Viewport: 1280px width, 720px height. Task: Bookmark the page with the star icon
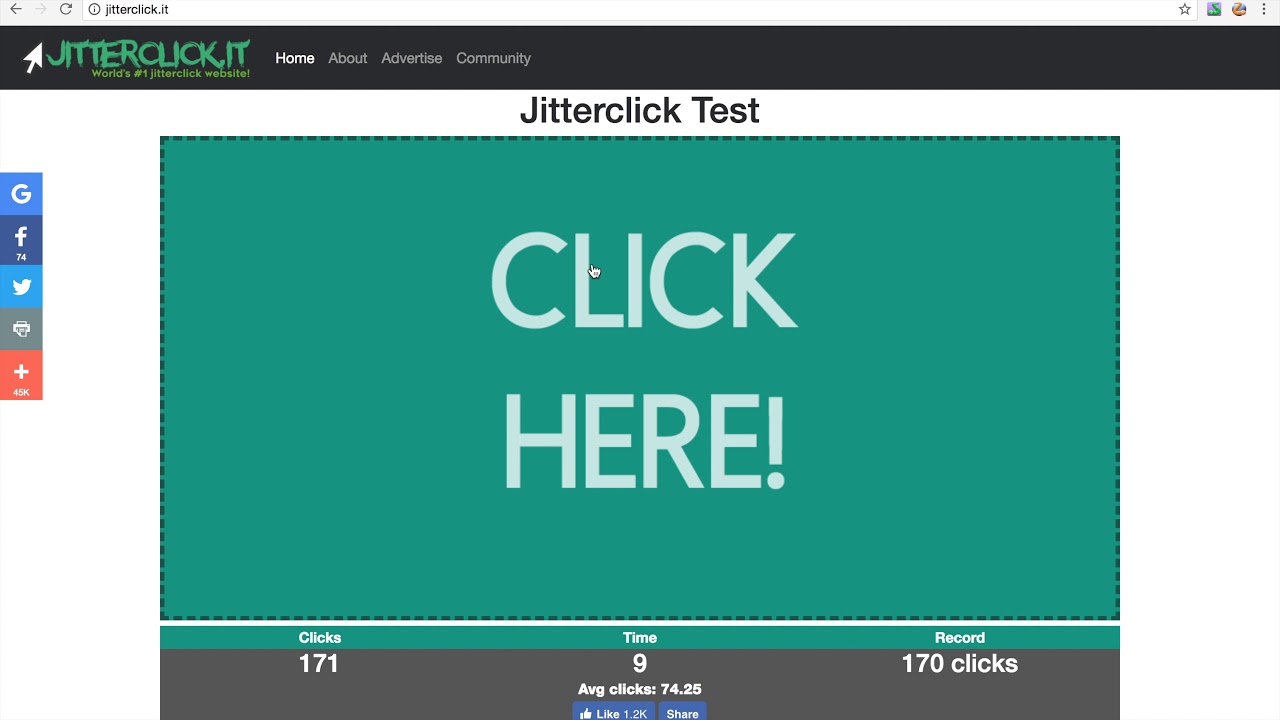tap(1185, 9)
